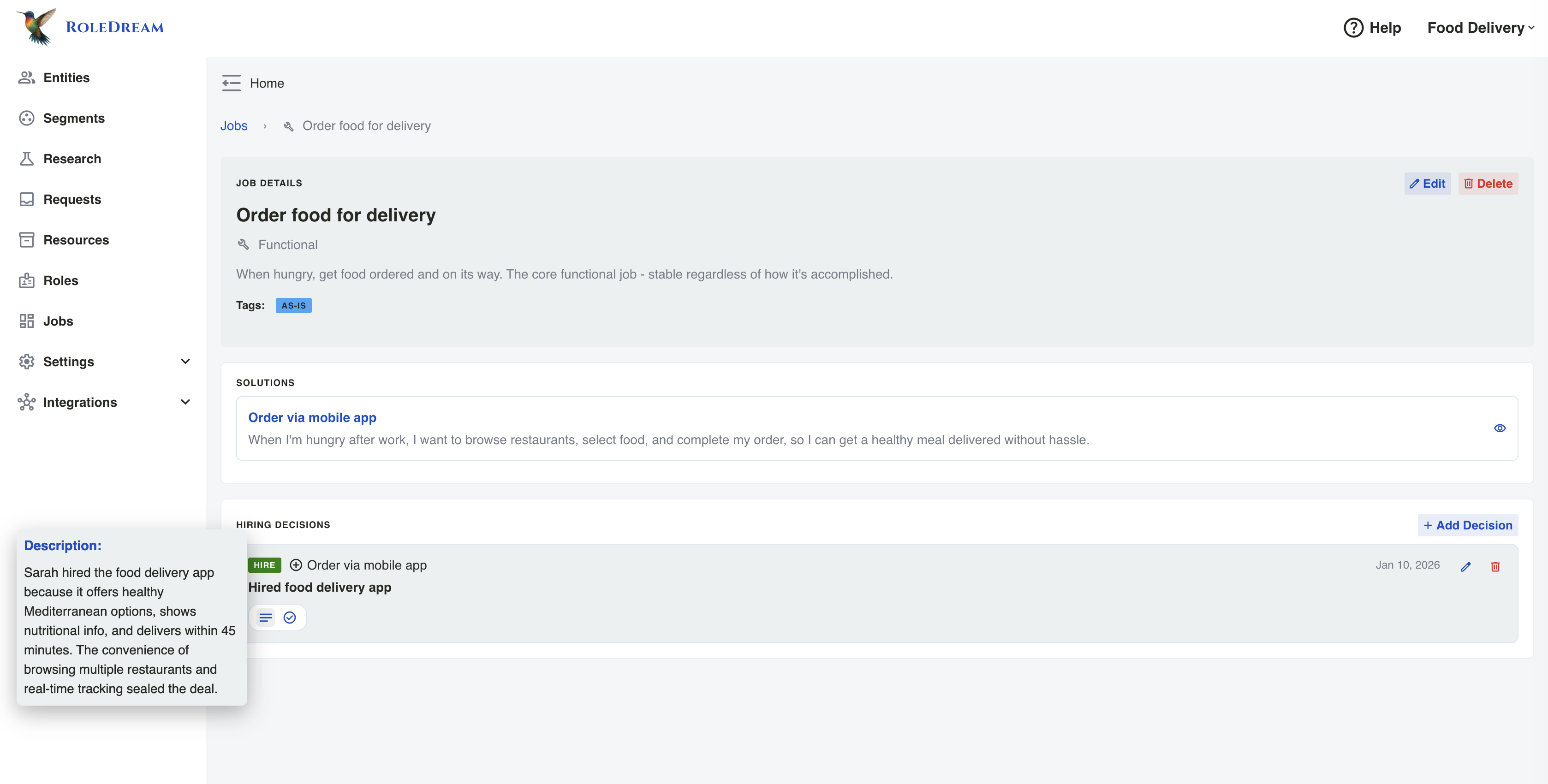Click the Add Decision button
This screenshot has width=1548, height=784.
click(x=1468, y=524)
